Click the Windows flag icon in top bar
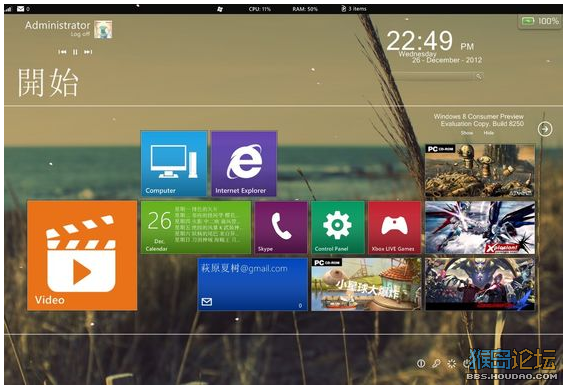 [x=220, y=9]
